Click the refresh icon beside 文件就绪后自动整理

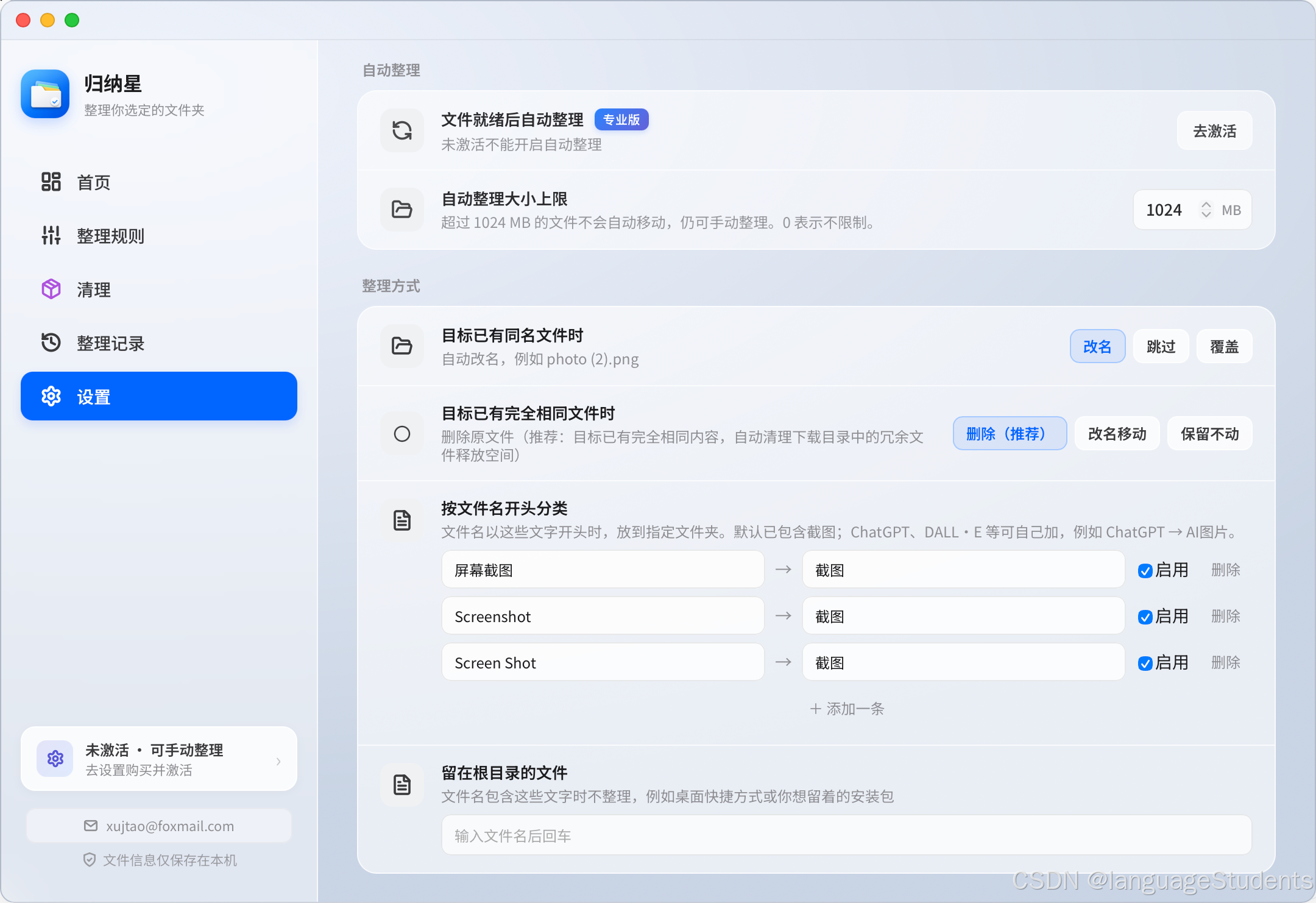402,130
